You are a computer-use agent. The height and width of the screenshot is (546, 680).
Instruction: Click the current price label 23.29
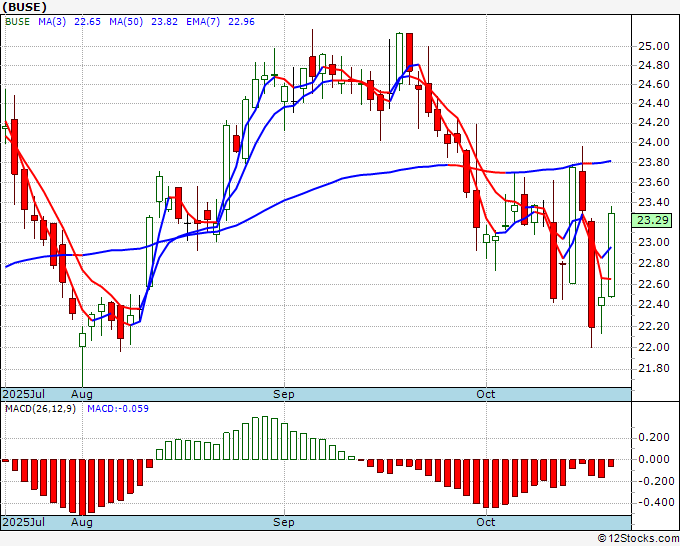652,220
